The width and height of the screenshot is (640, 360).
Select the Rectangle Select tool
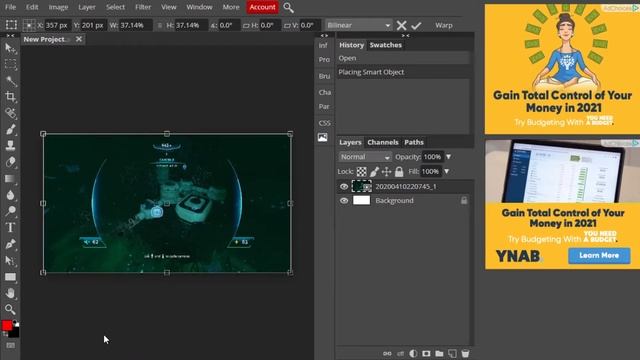tap(10, 64)
